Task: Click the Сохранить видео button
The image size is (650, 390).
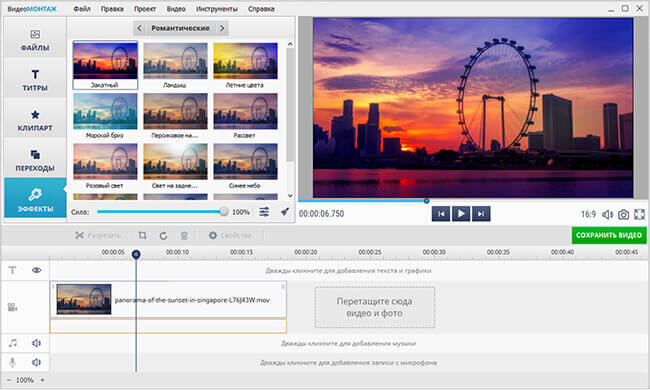Action: (609, 235)
